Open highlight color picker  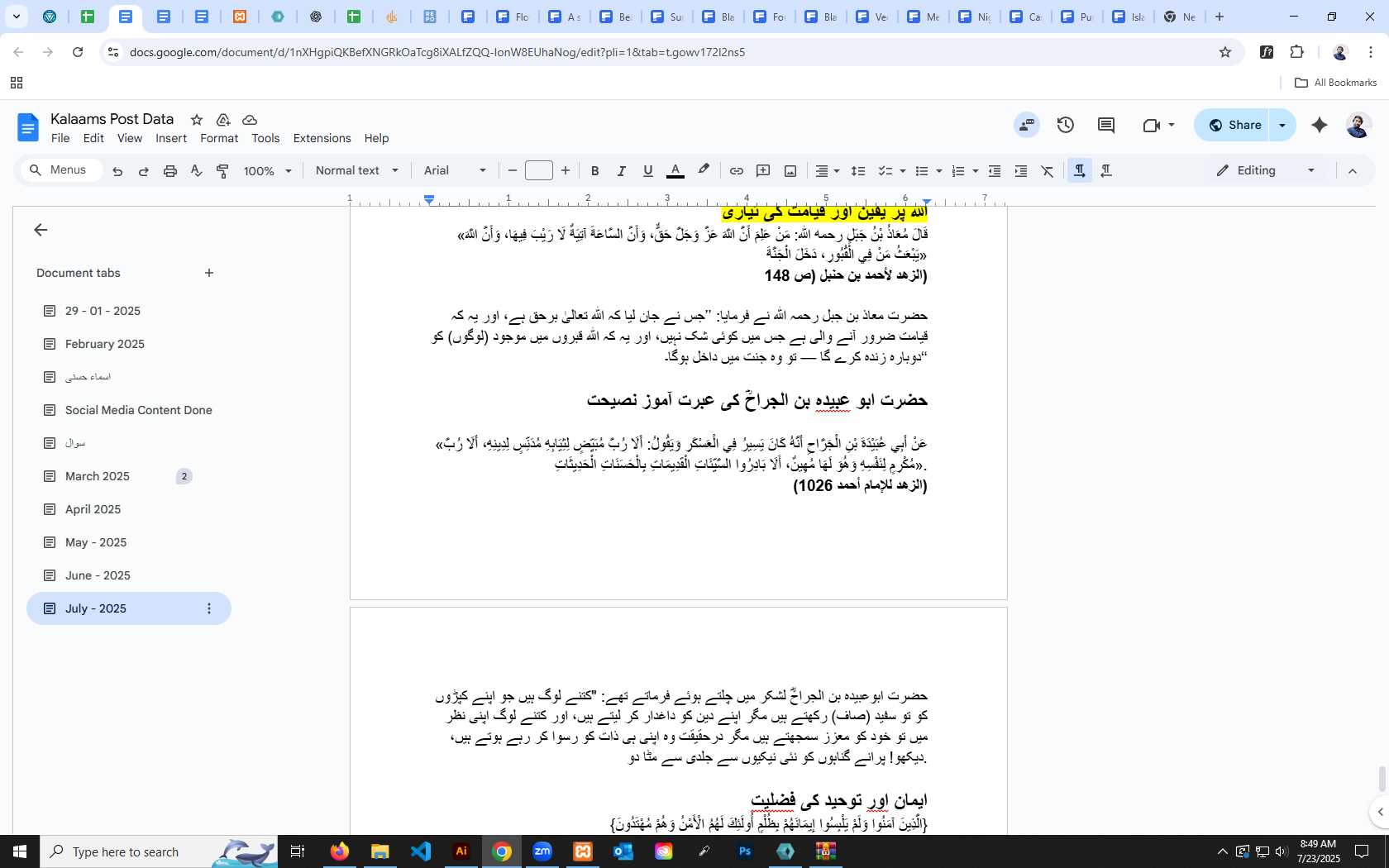click(x=704, y=170)
